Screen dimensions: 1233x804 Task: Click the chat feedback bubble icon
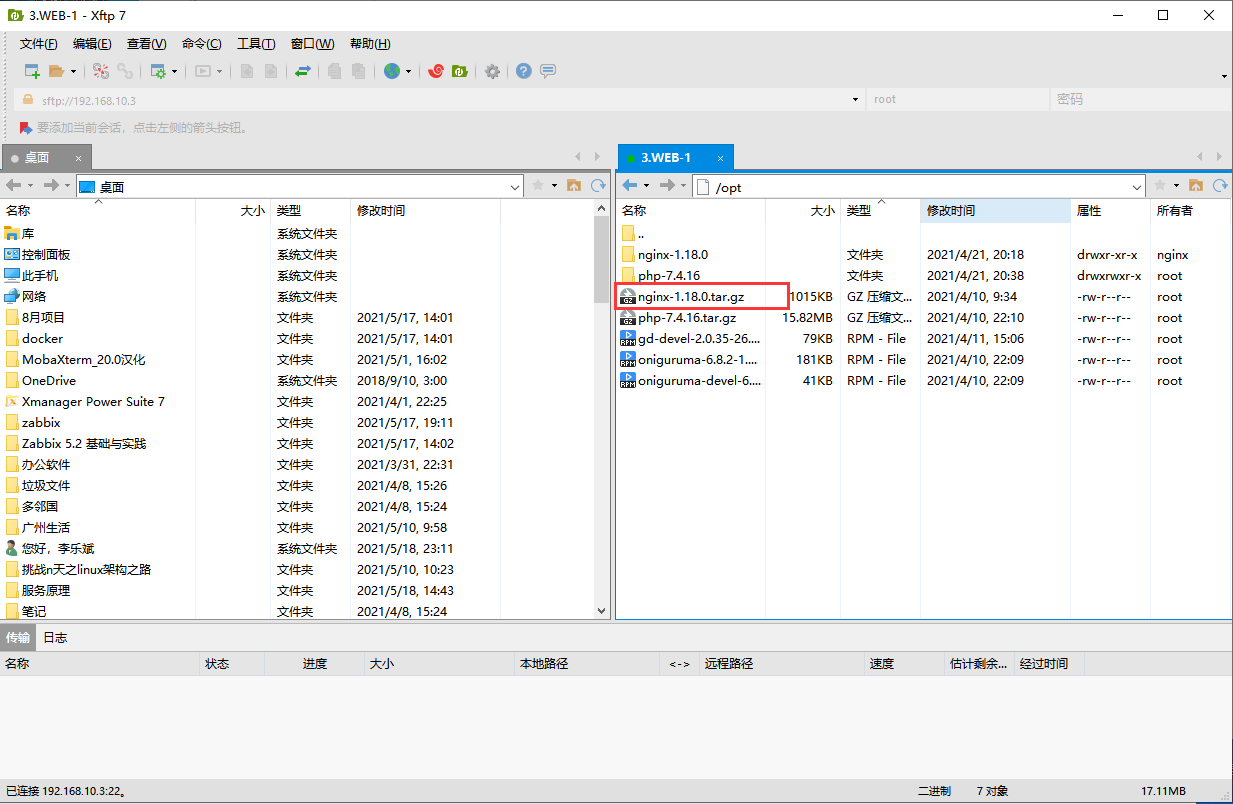coord(548,71)
